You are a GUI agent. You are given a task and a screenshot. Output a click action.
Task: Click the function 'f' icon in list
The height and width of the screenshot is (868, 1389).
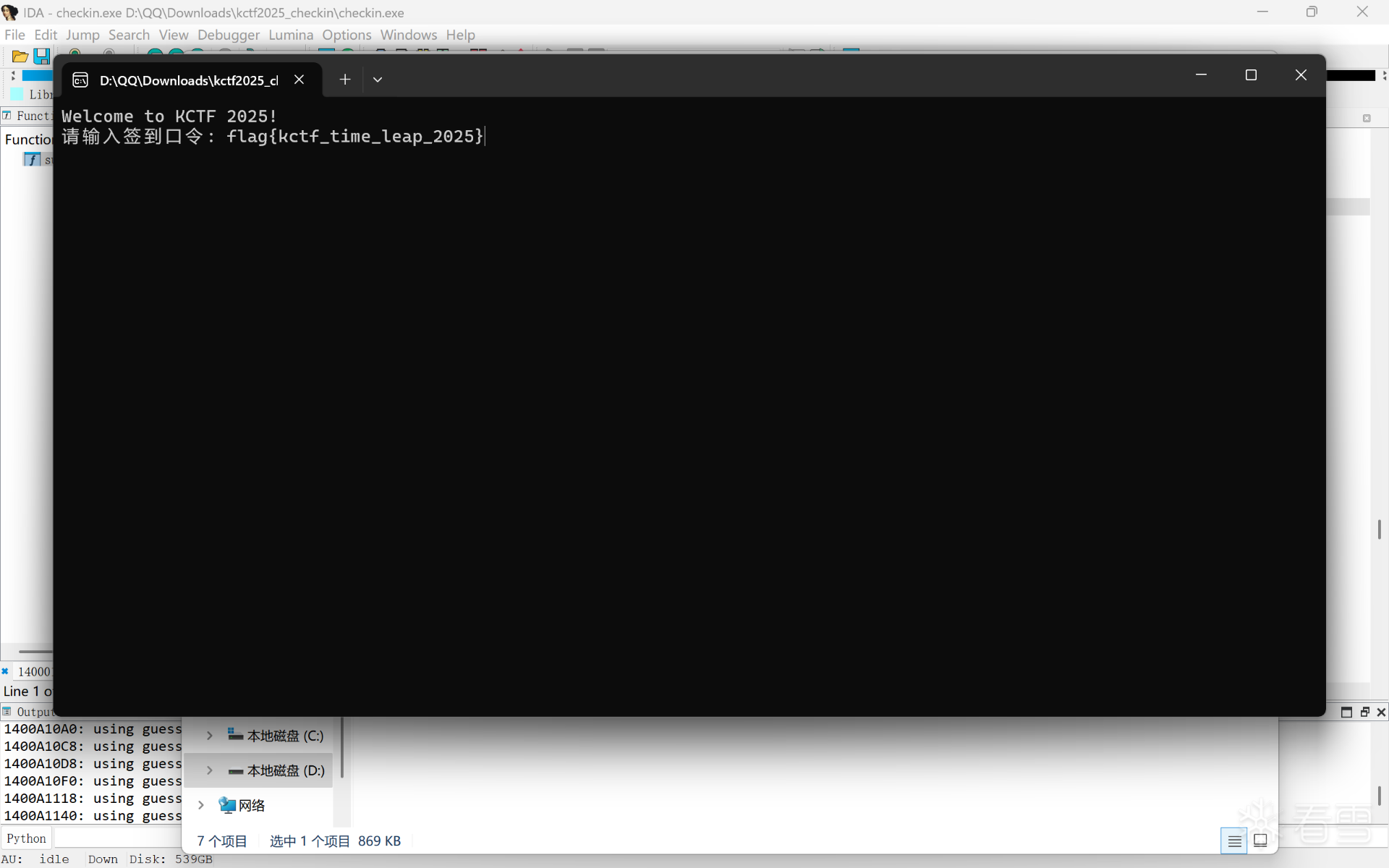click(x=32, y=159)
